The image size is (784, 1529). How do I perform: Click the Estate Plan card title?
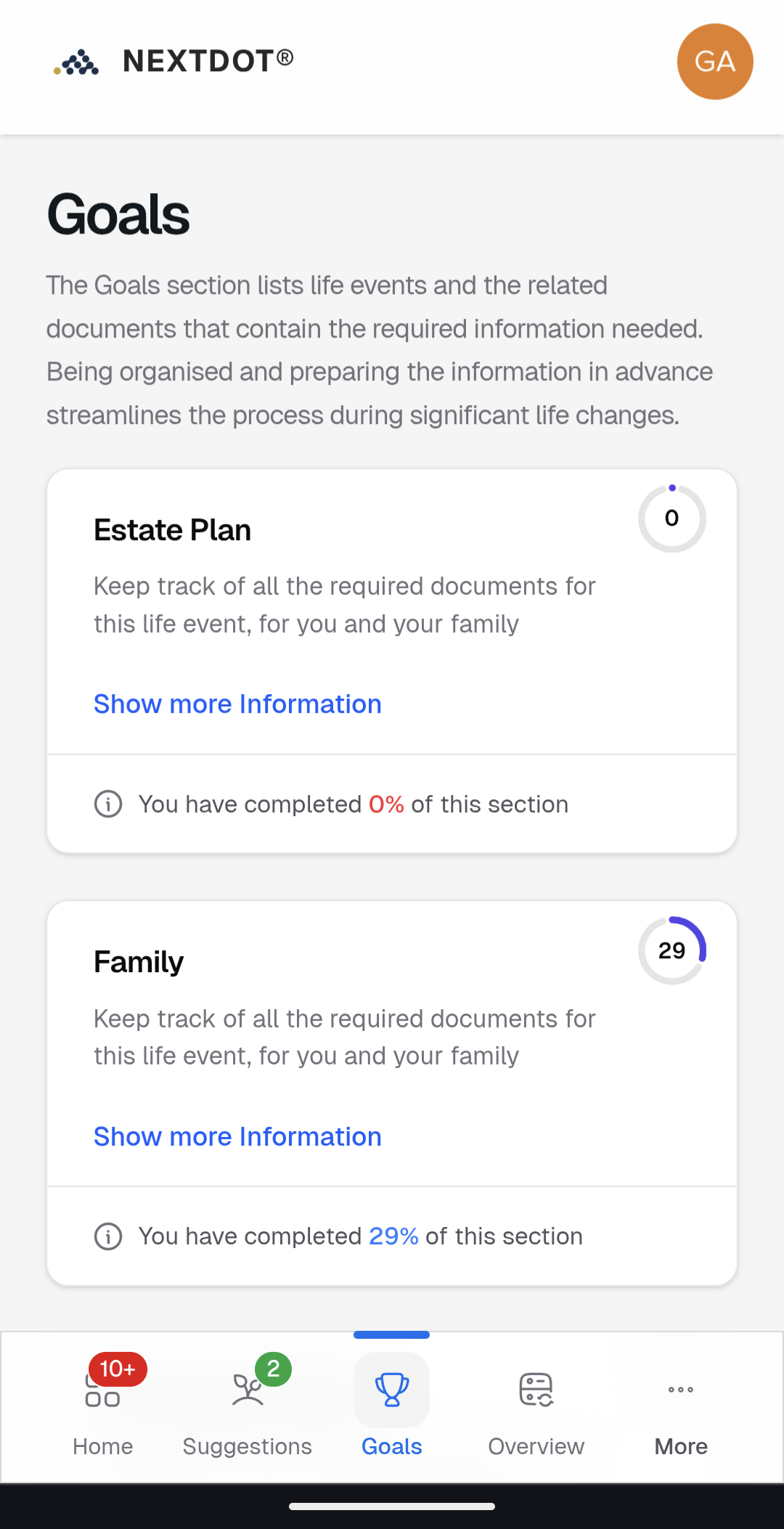[x=172, y=530]
